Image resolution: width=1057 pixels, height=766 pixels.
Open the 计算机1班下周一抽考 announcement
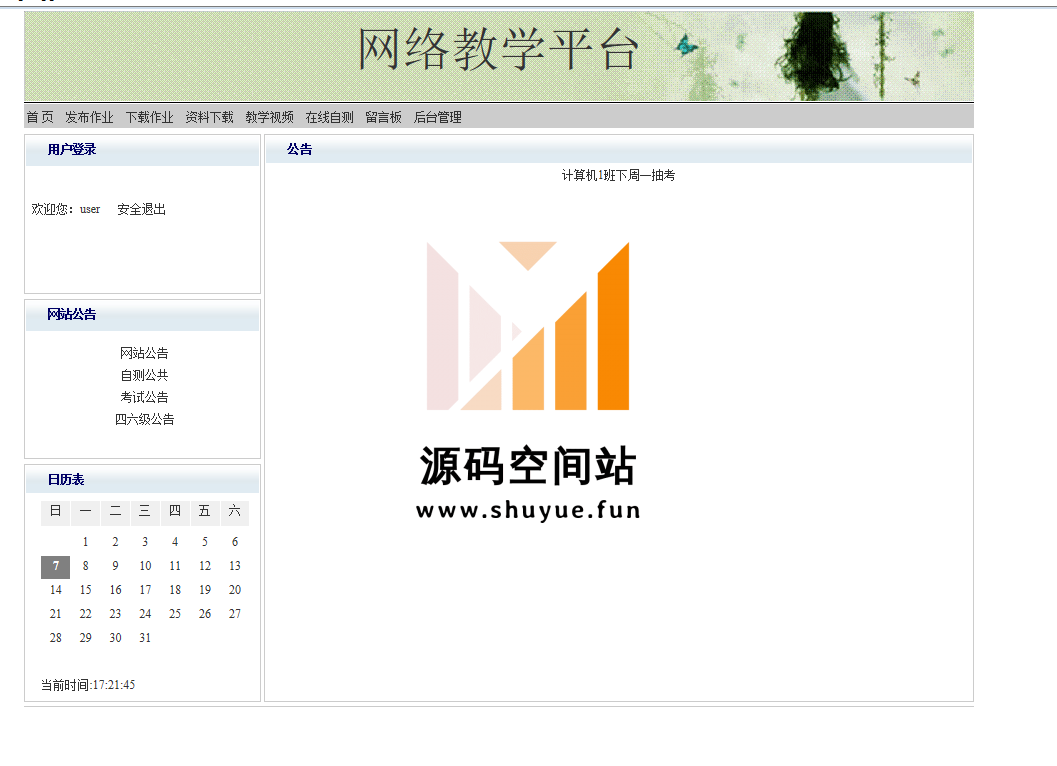tap(618, 175)
